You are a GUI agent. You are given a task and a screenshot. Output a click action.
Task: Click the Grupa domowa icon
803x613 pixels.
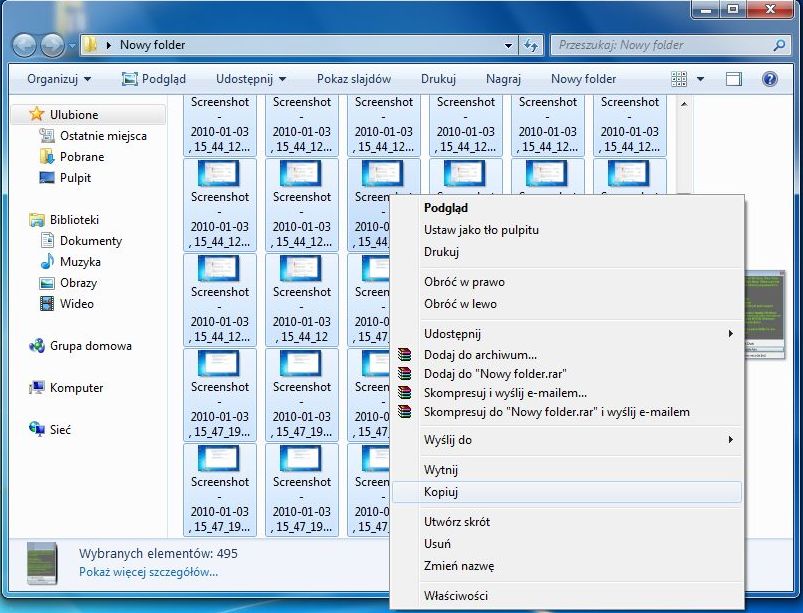(37, 346)
